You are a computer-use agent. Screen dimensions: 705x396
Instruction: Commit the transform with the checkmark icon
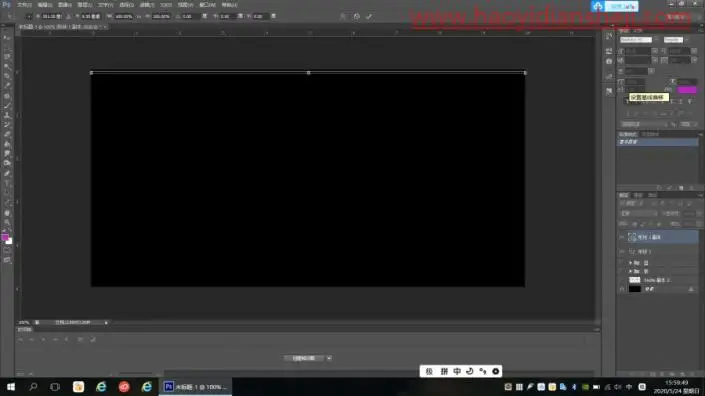[x=369, y=17]
